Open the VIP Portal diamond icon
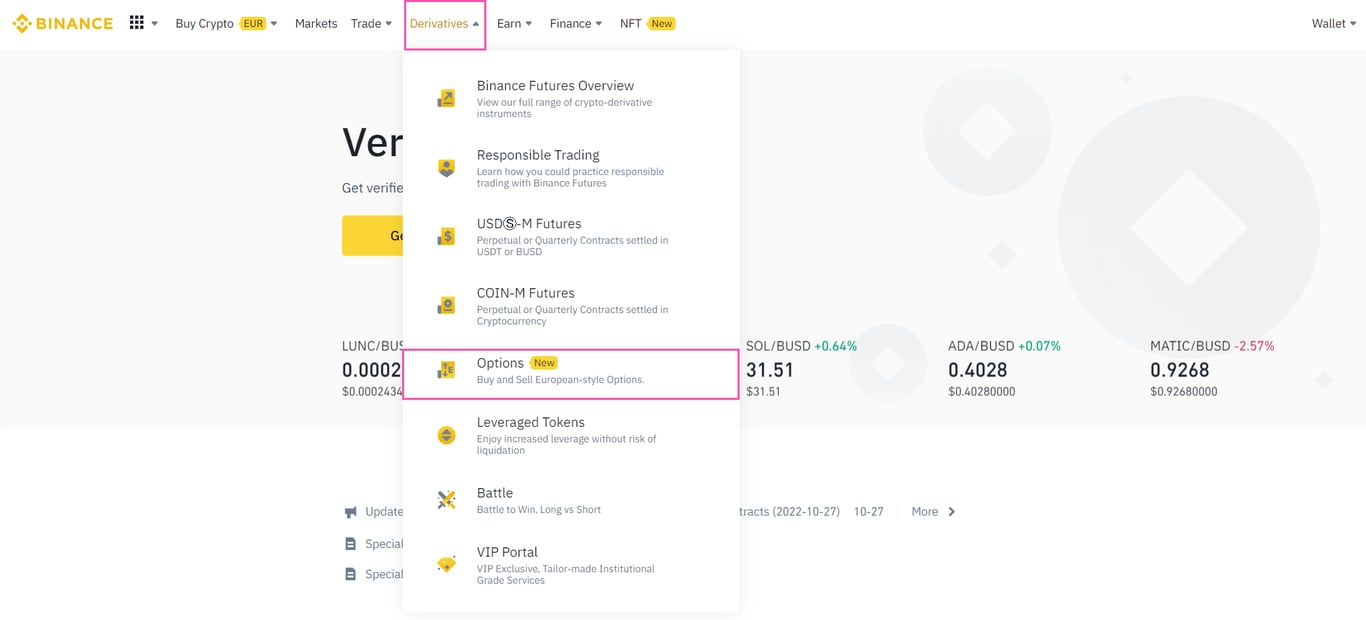 [446, 562]
